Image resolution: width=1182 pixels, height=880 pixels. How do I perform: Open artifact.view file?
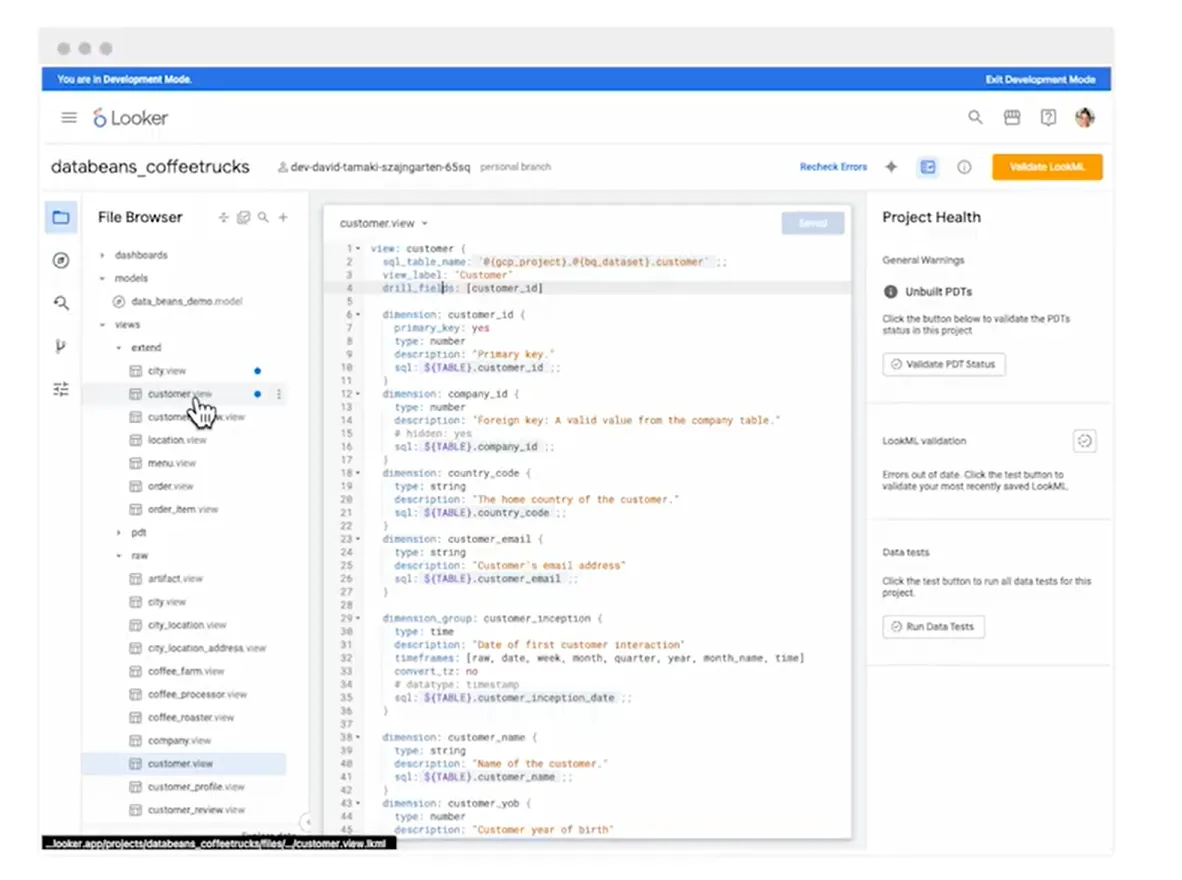click(176, 579)
